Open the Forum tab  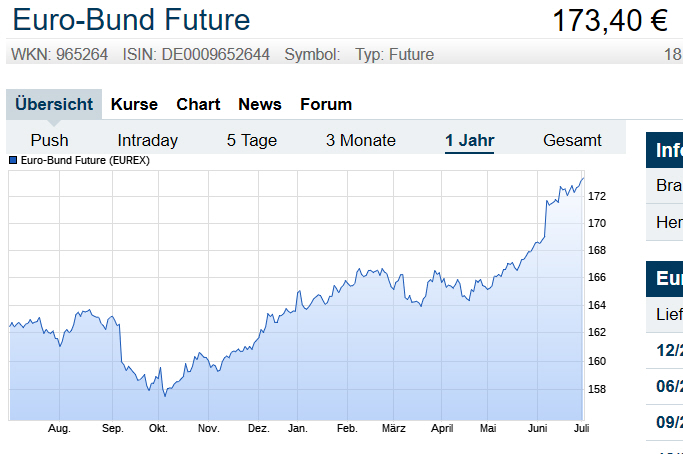pyautogui.click(x=326, y=104)
